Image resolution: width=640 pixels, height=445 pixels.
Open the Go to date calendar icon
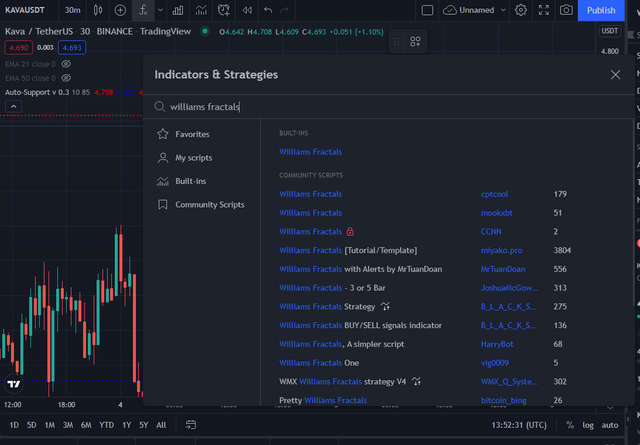point(191,425)
